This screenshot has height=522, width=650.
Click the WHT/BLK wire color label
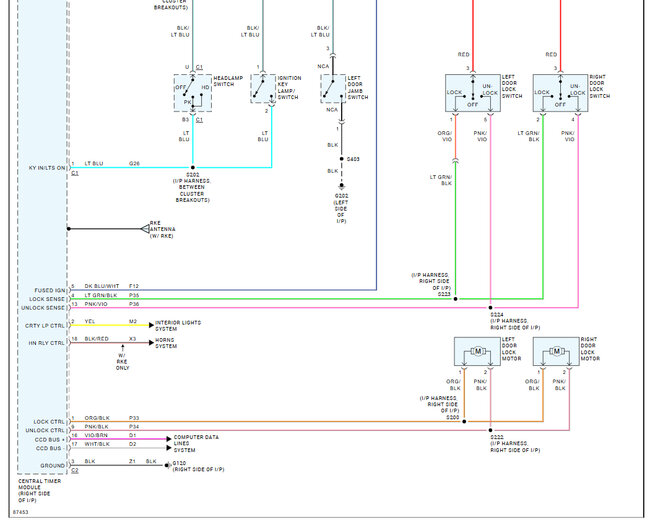tap(97, 444)
